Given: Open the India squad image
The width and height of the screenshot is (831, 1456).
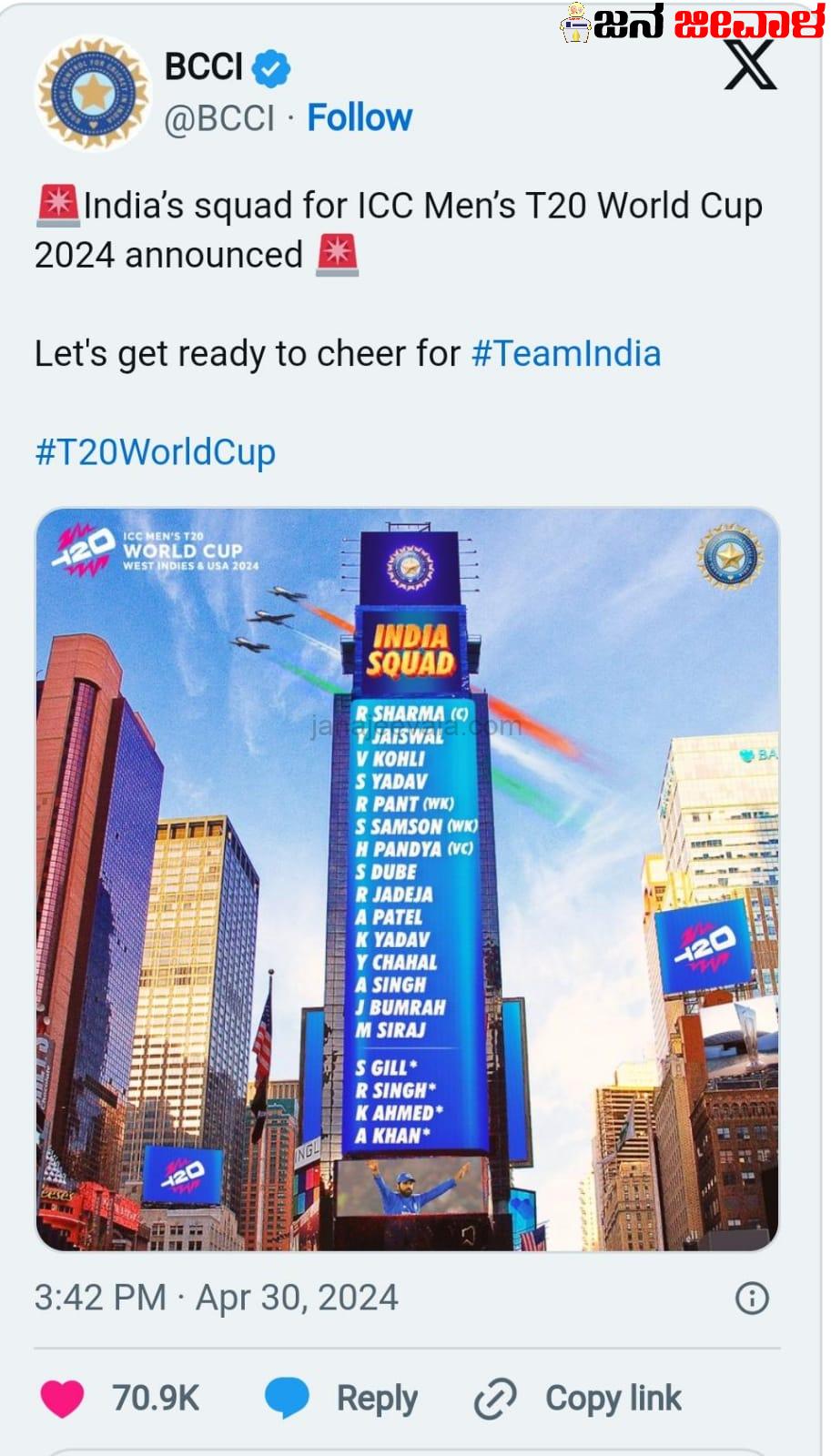Looking at the screenshot, I should point(408,879).
